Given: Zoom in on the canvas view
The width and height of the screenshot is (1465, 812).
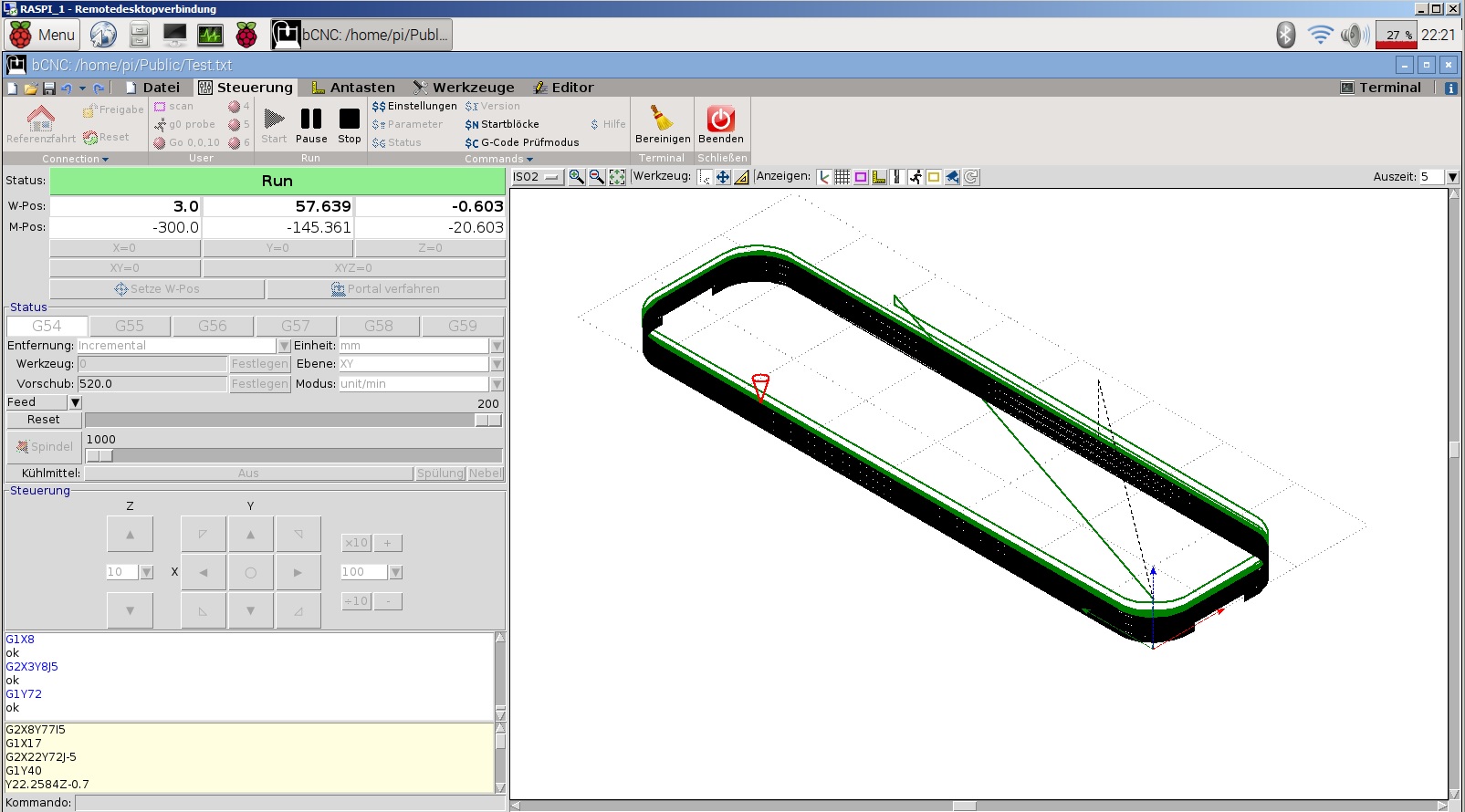Looking at the screenshot, I should tap(577, 177).
